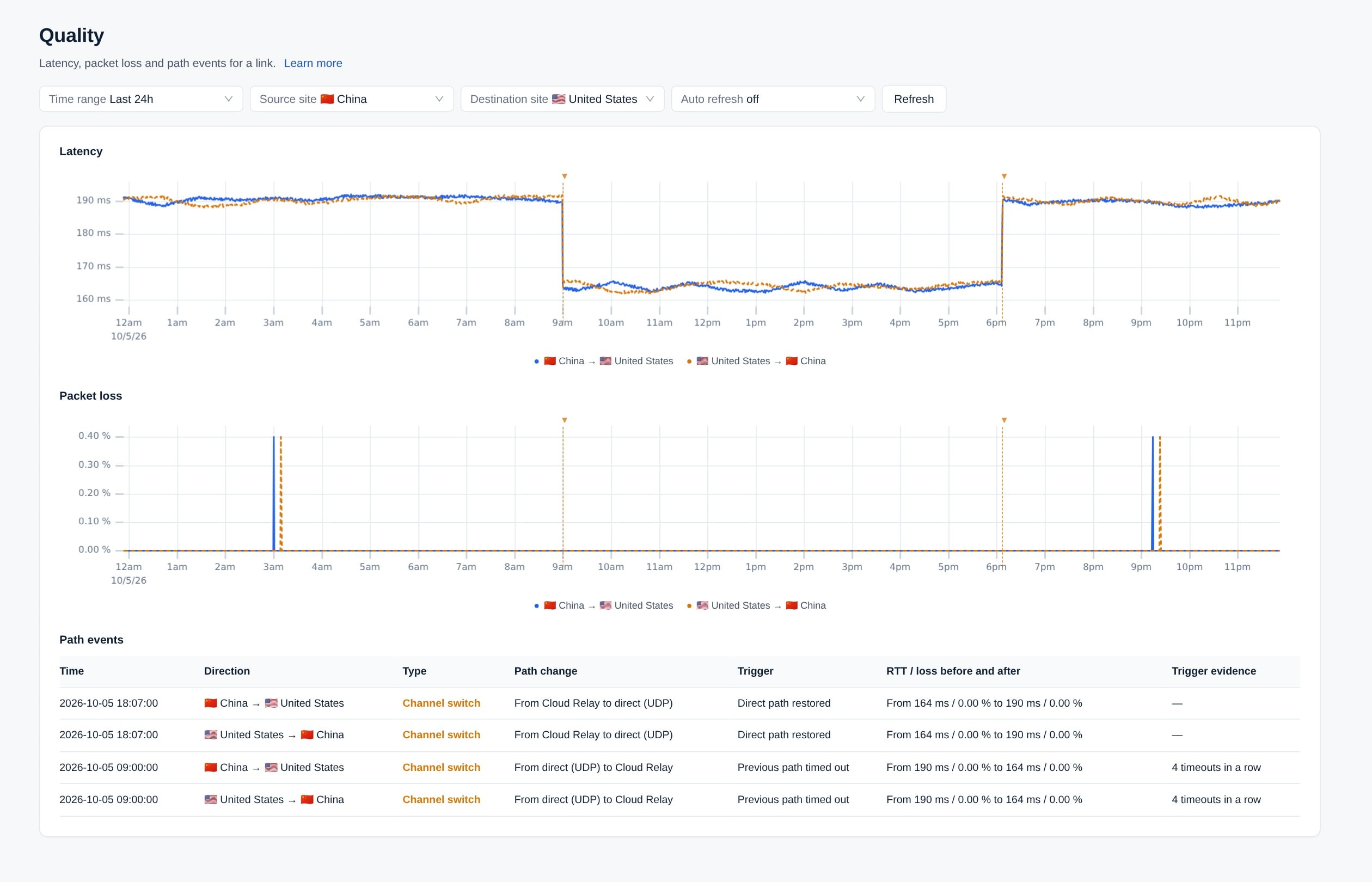Click the Trigger evidence column header
The image size is (1372, 882).
pyautogui.click(x=1214, y=671)
